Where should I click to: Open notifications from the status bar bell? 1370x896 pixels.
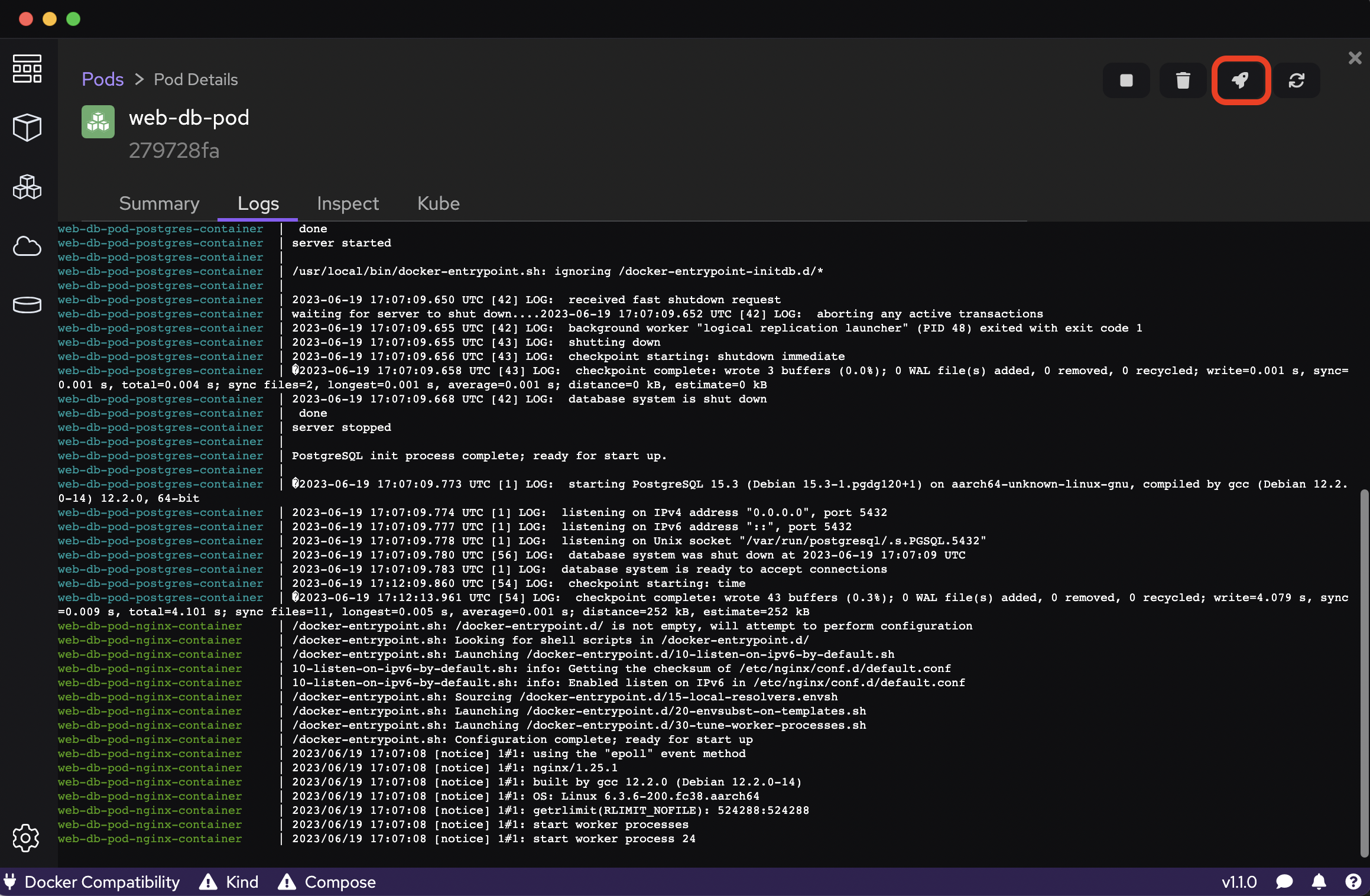tap(1319, 882)
